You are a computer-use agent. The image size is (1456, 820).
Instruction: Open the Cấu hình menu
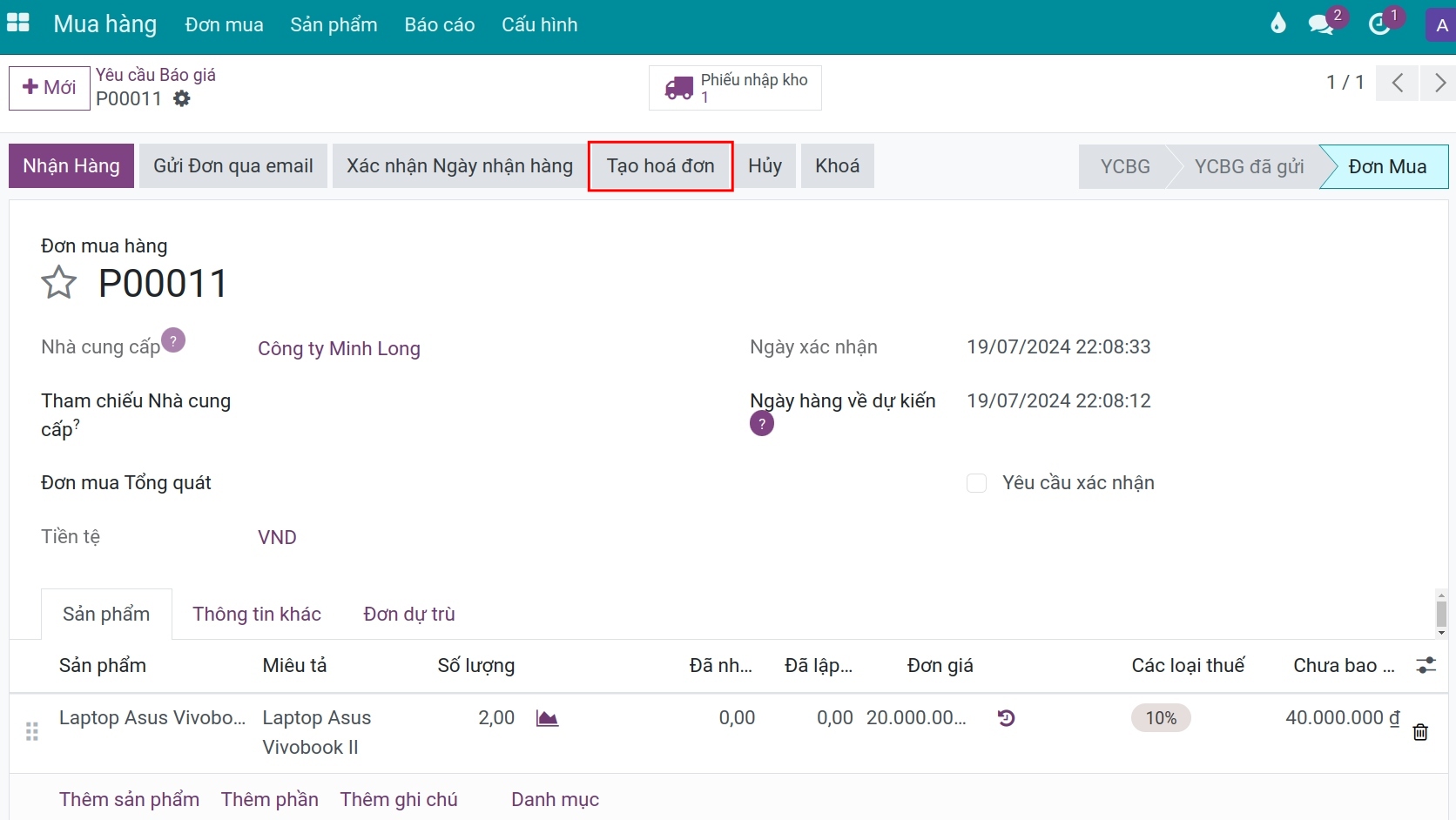(540, 25)
